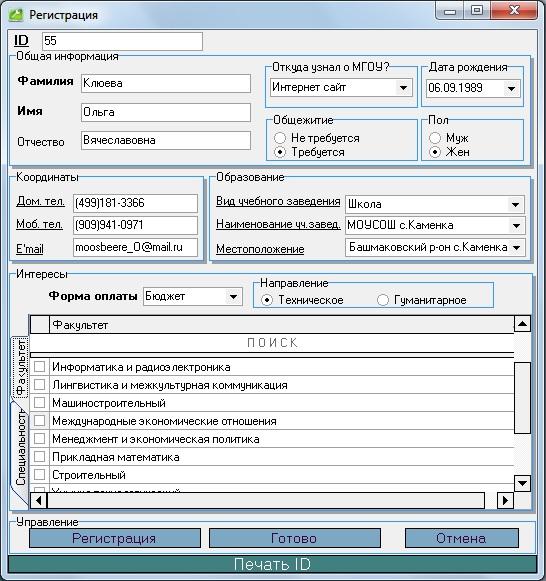Select 'Не требуется' dormitory option
Image resolution: width=546 pixels, height=581 pixels.
(x=280, y=138)
